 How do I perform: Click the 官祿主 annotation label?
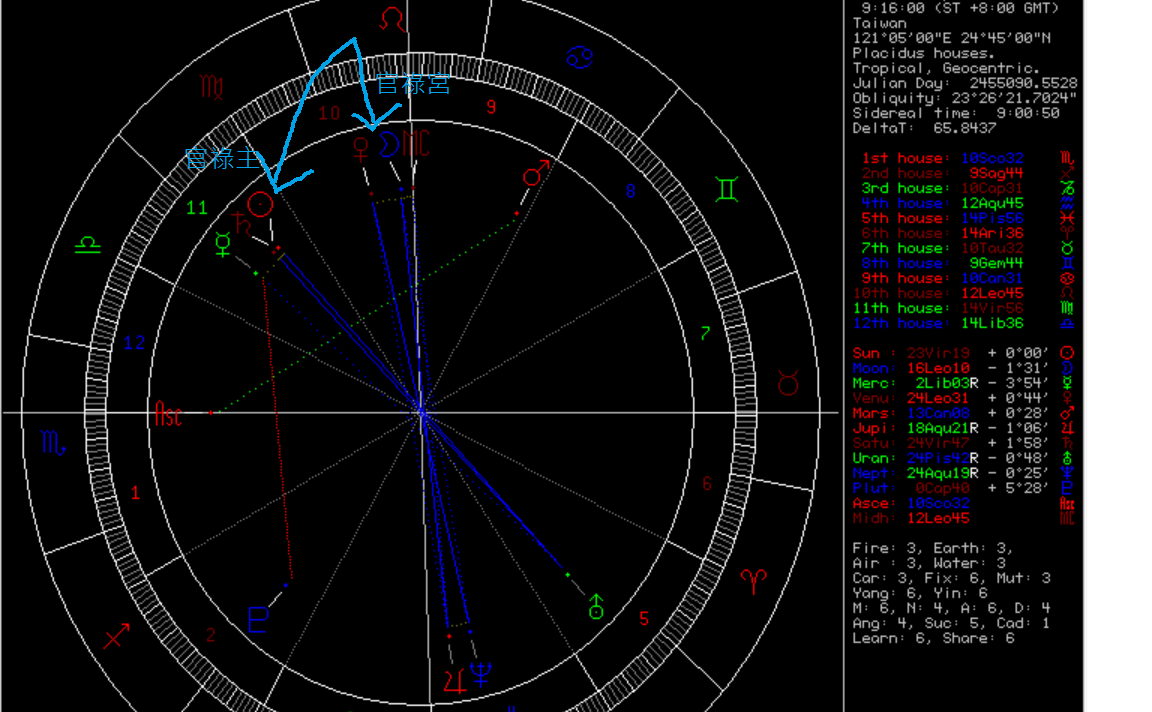pos(221,158)
